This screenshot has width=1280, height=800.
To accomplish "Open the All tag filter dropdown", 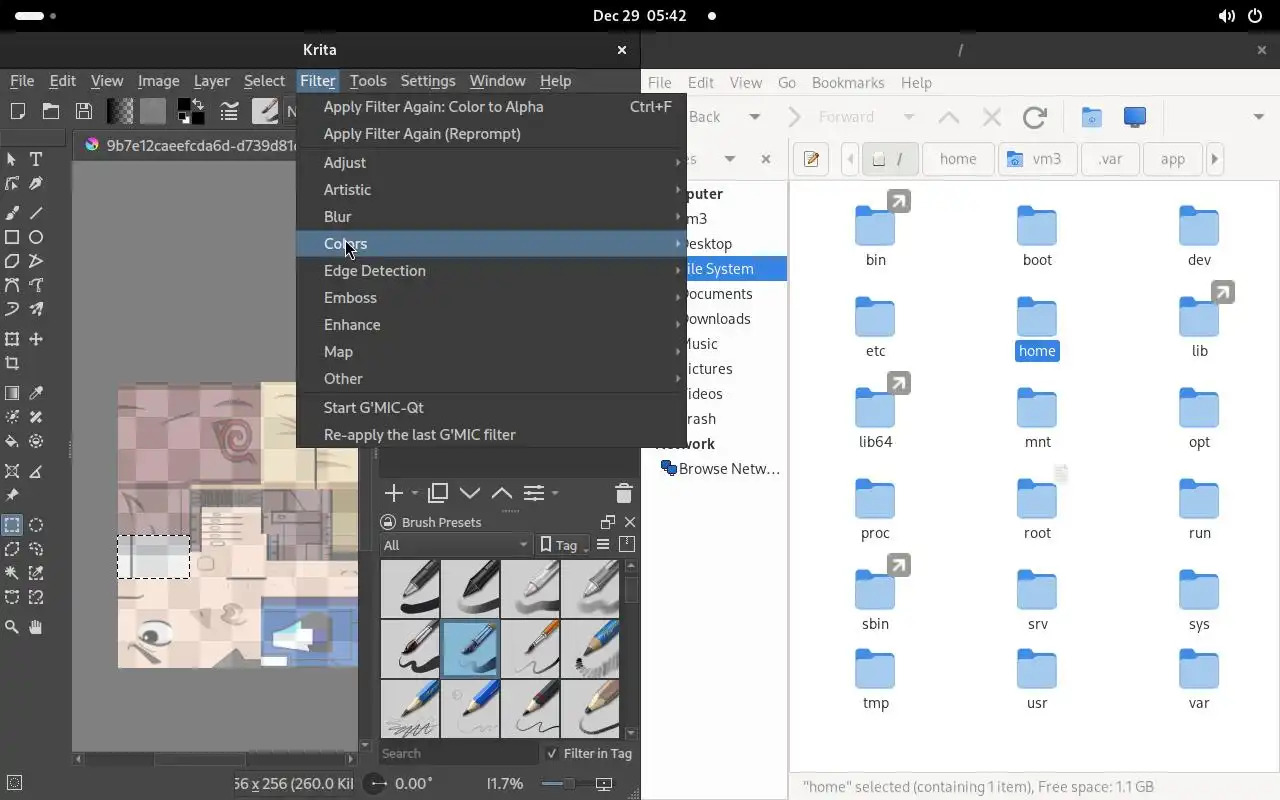I will [456, 545].
